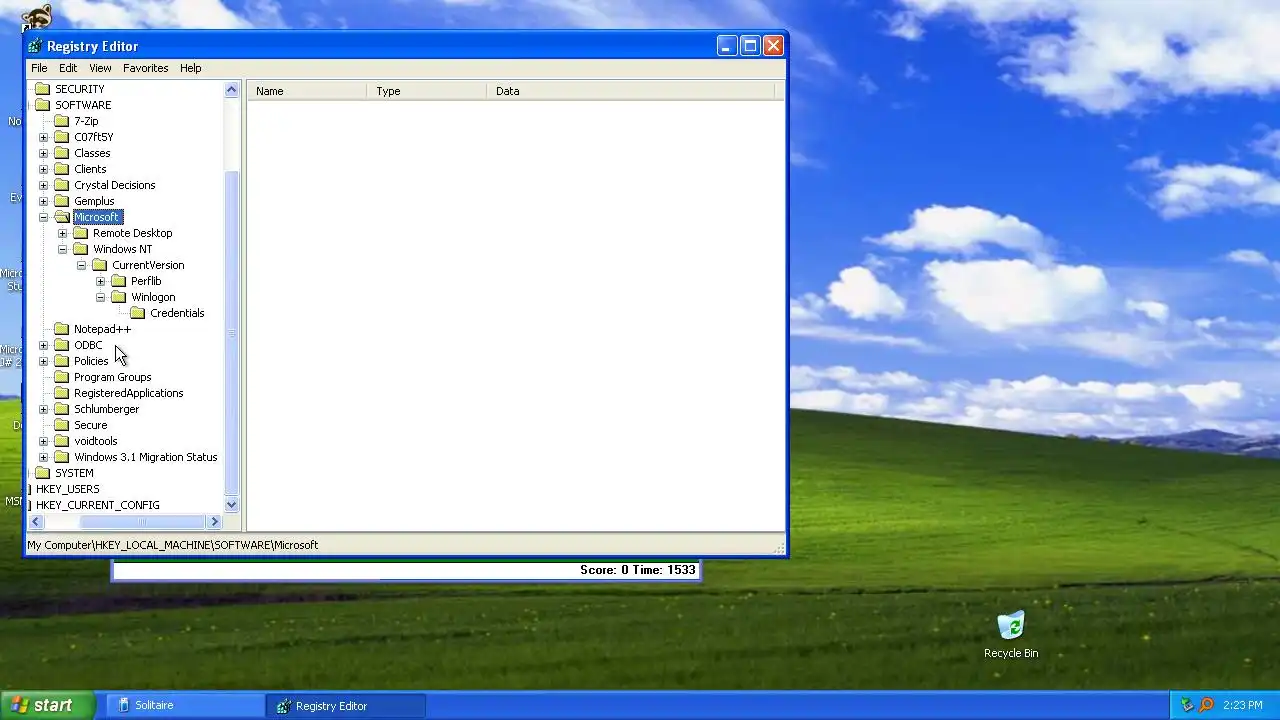This screenshot has width=1280, height=720.
Task: Collapse the CurrentVersion key
Action: [81, 265]
